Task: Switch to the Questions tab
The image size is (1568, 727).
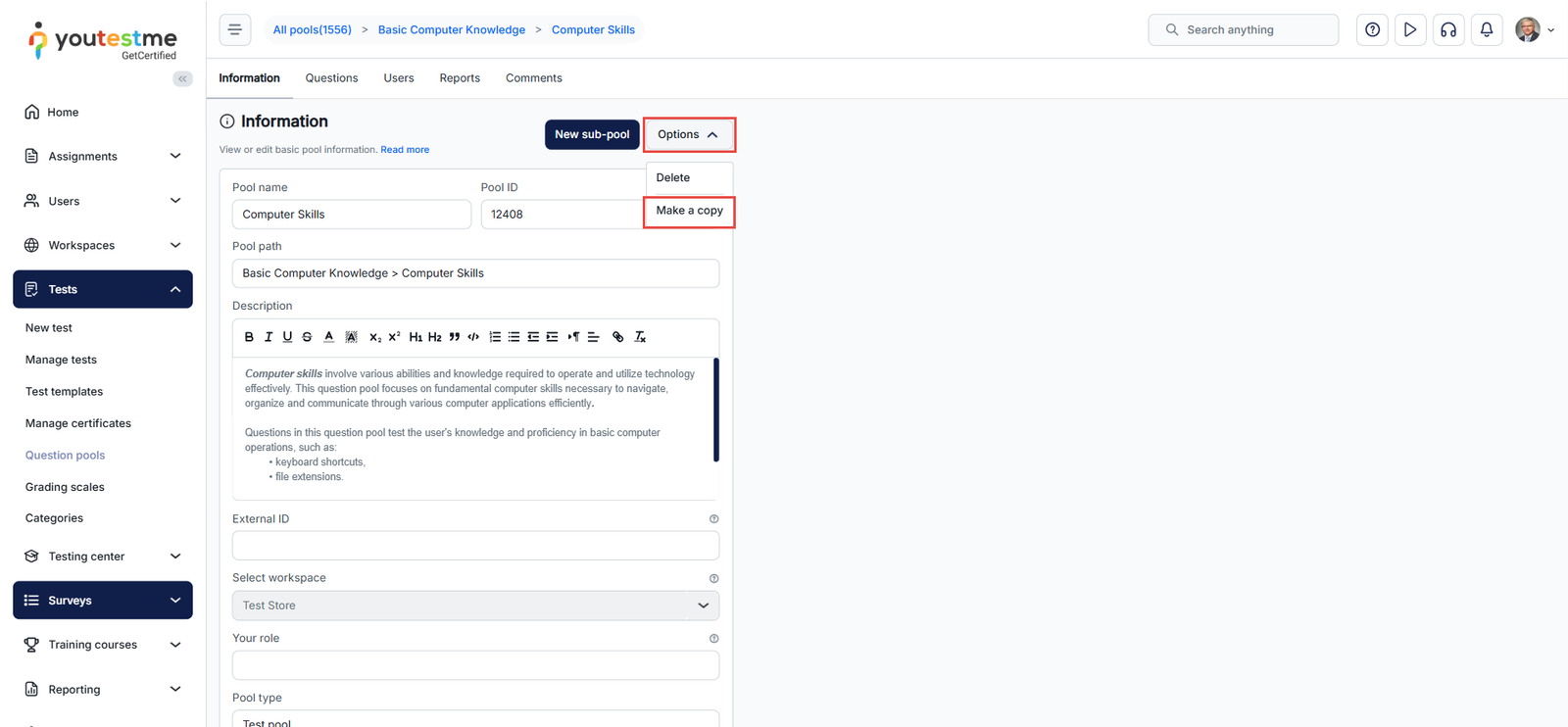Action: tap(331, 78)
